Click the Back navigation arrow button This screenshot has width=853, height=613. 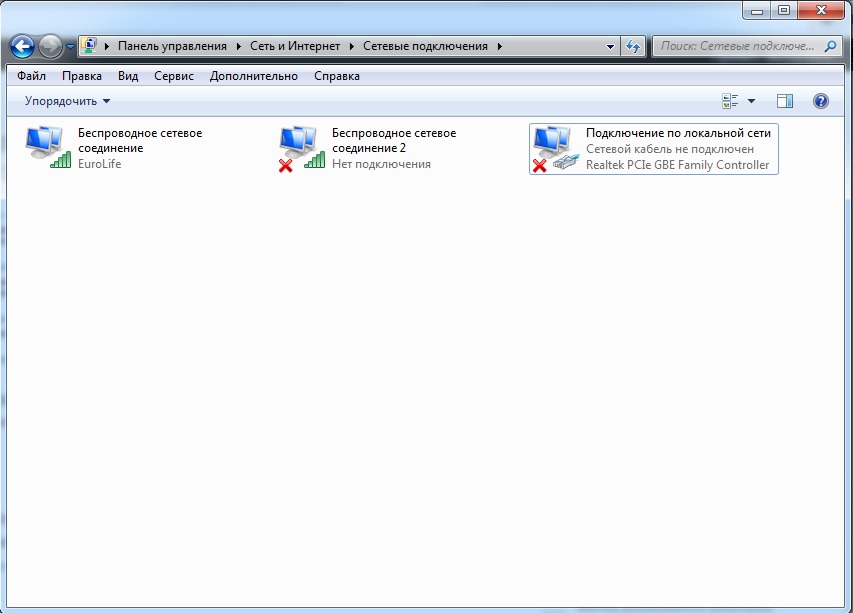click(x=22, y=46)
